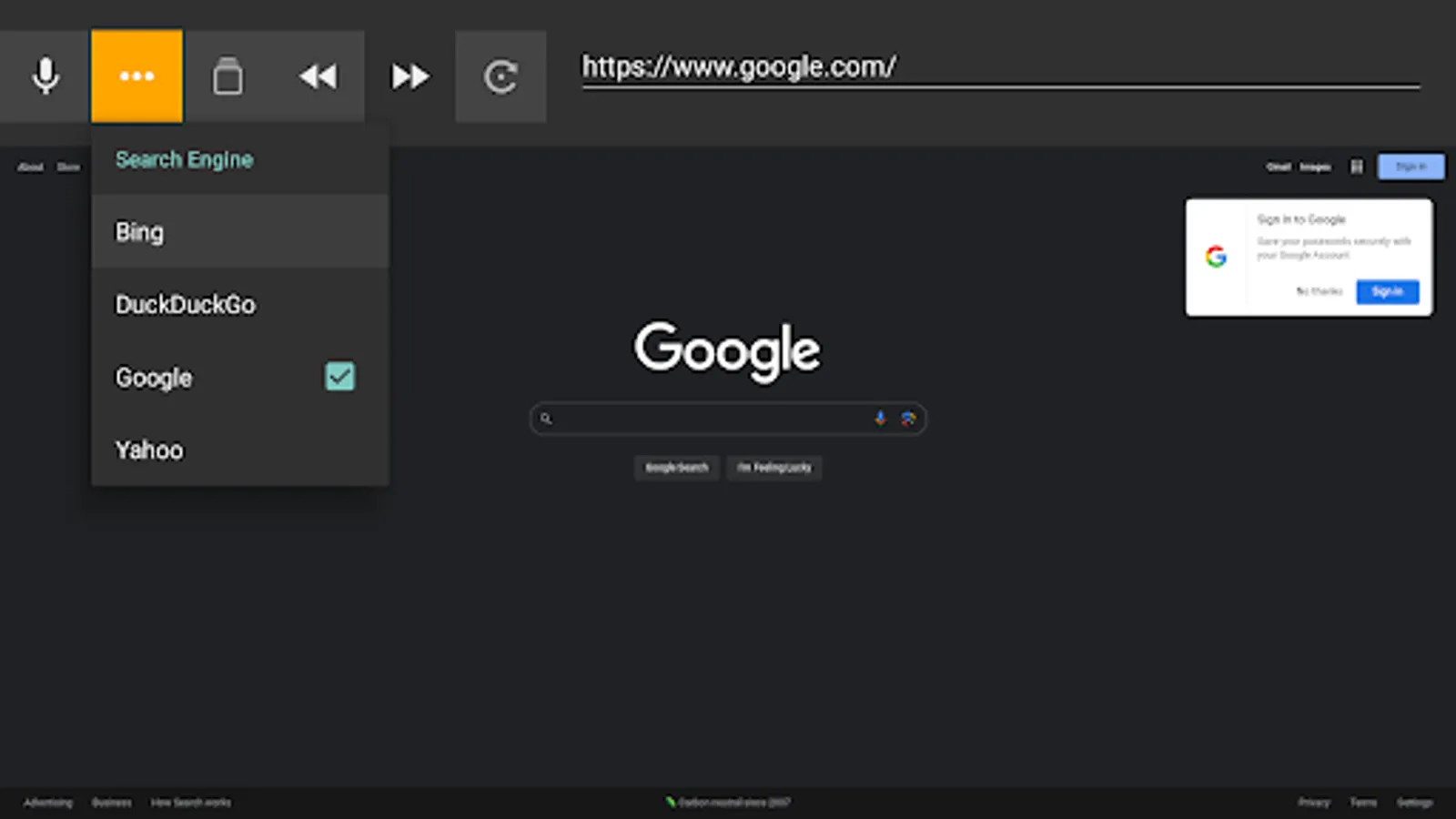Open the Google apps grid icon
The height and width of the screenshot is (819, 1456).
(1357, 167)
